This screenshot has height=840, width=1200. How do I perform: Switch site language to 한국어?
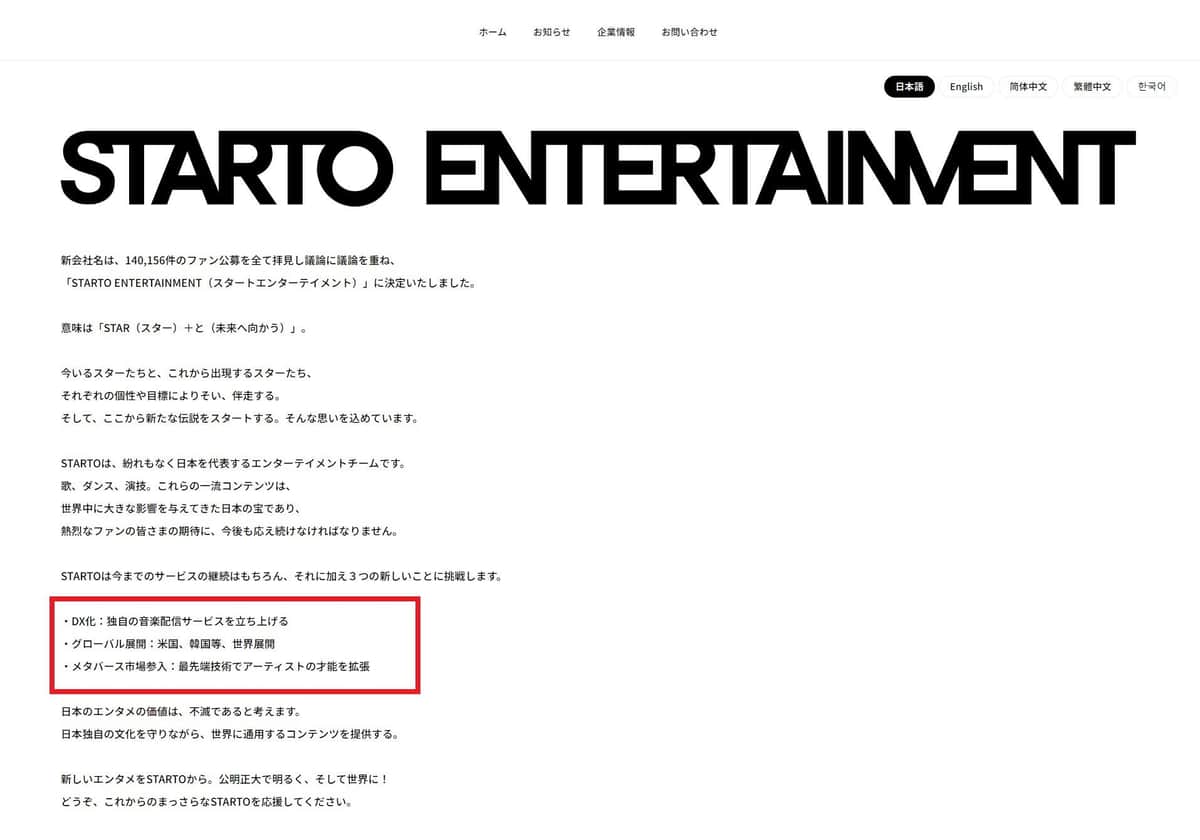pos(1151,86)
